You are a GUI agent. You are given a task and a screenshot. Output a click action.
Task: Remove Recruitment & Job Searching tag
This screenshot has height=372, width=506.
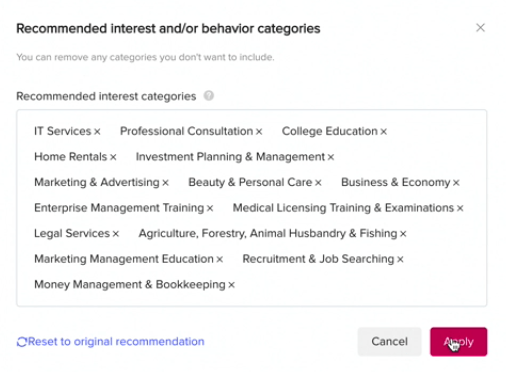click(x=400, y=259)
